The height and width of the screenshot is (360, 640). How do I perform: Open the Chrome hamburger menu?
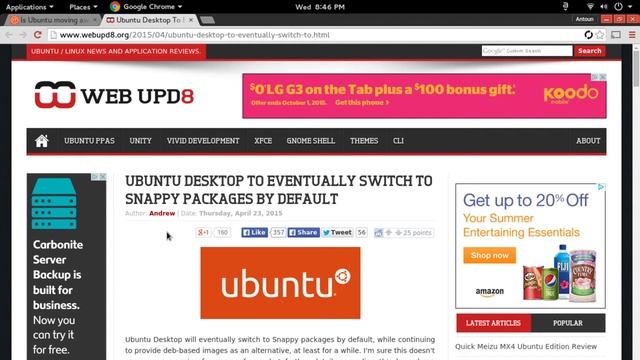tap(632, 35)
